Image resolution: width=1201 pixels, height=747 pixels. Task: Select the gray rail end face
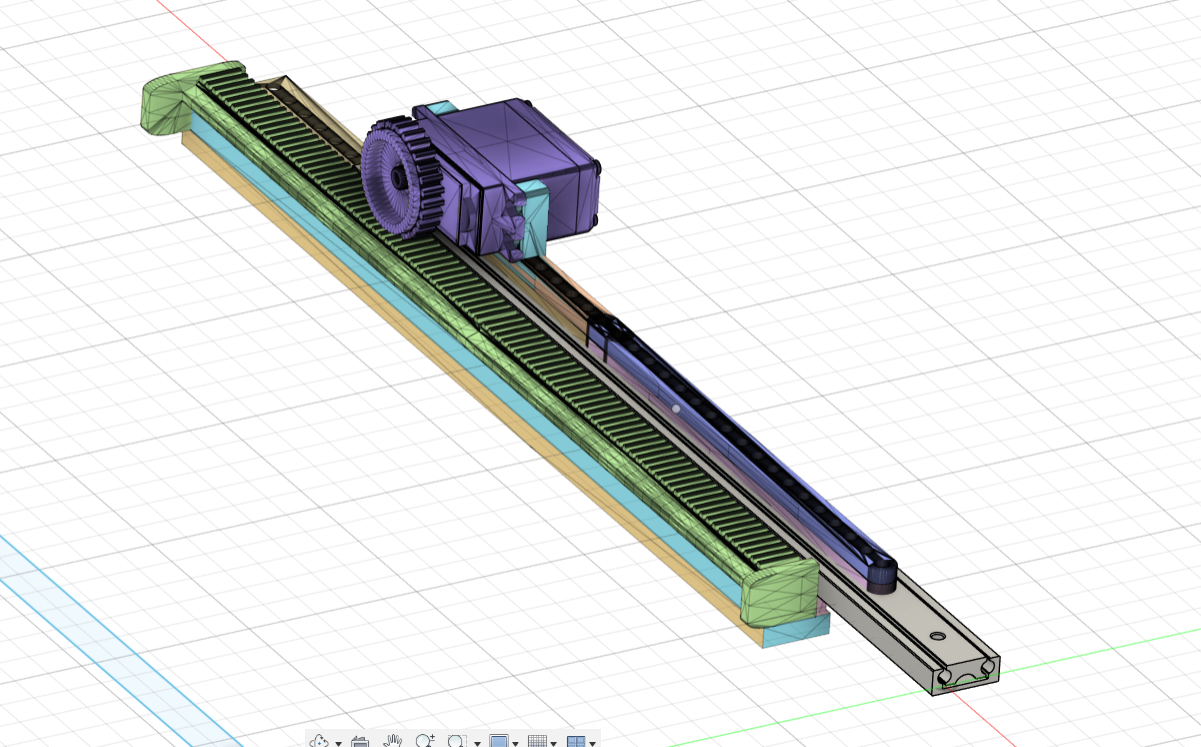[x=964, y=676]
